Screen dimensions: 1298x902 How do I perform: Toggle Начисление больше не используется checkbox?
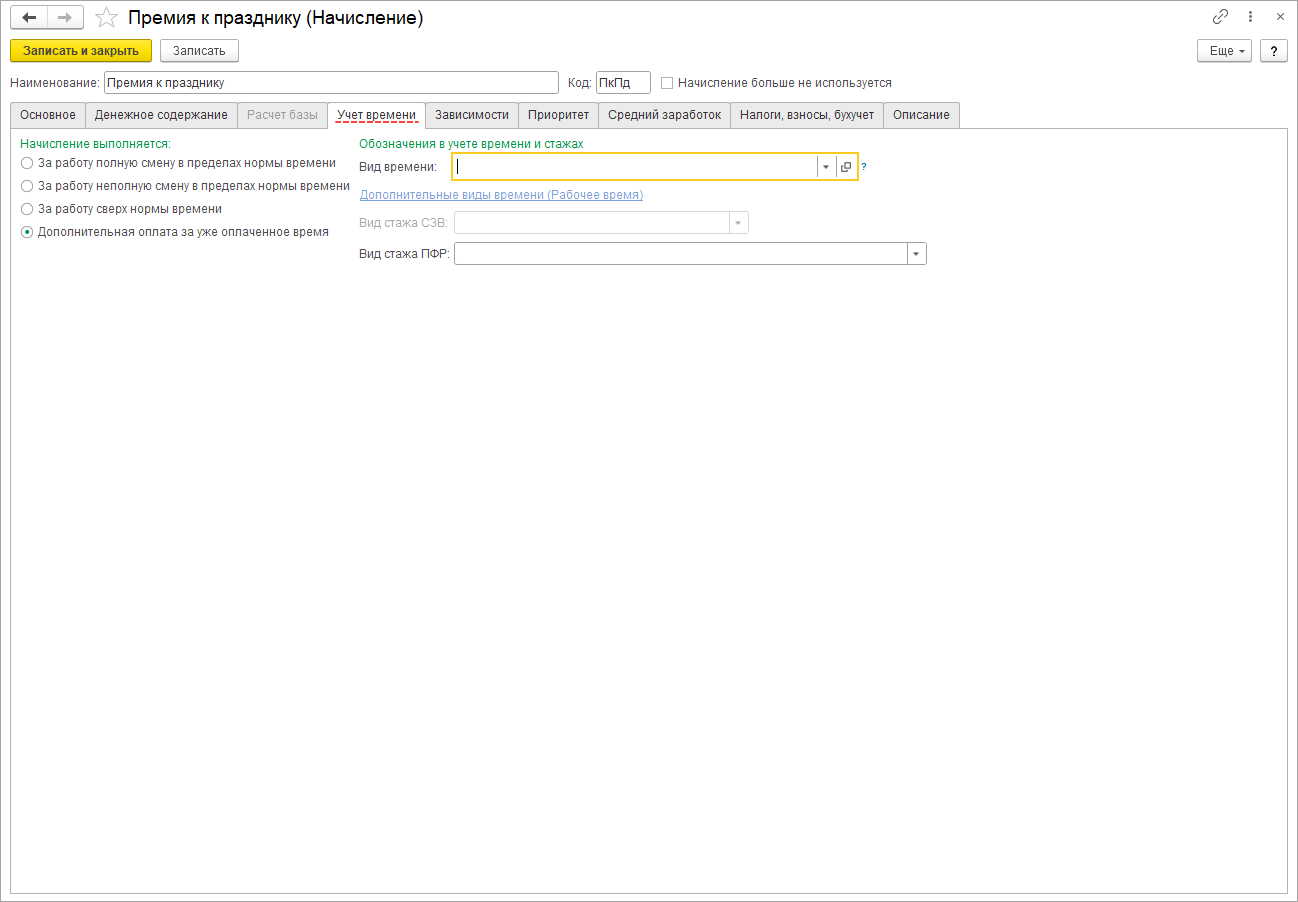click(667, 83)
